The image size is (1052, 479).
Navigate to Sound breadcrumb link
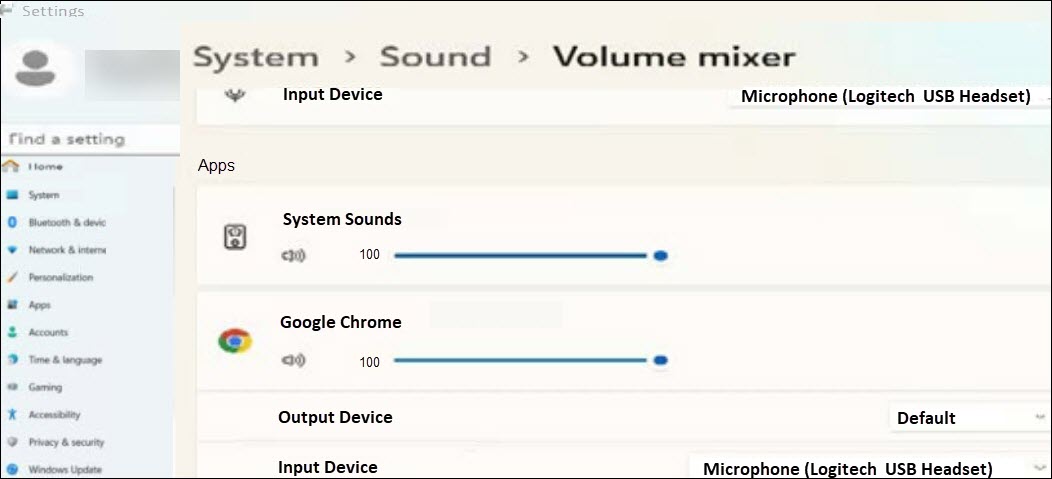click(435, 57)
